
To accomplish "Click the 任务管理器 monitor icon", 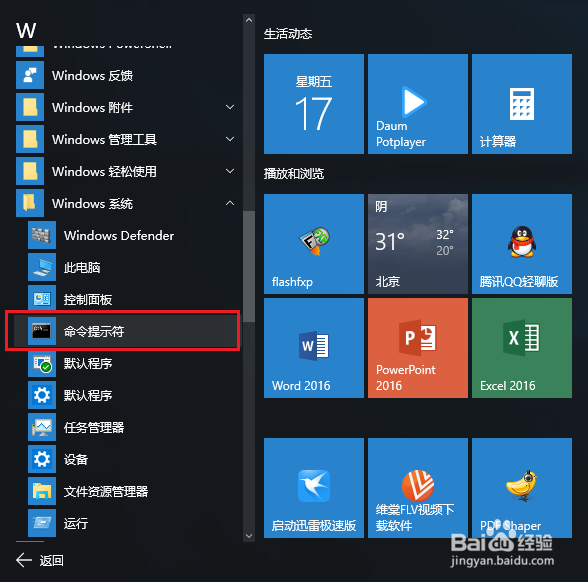I will (x=42, y=427).
